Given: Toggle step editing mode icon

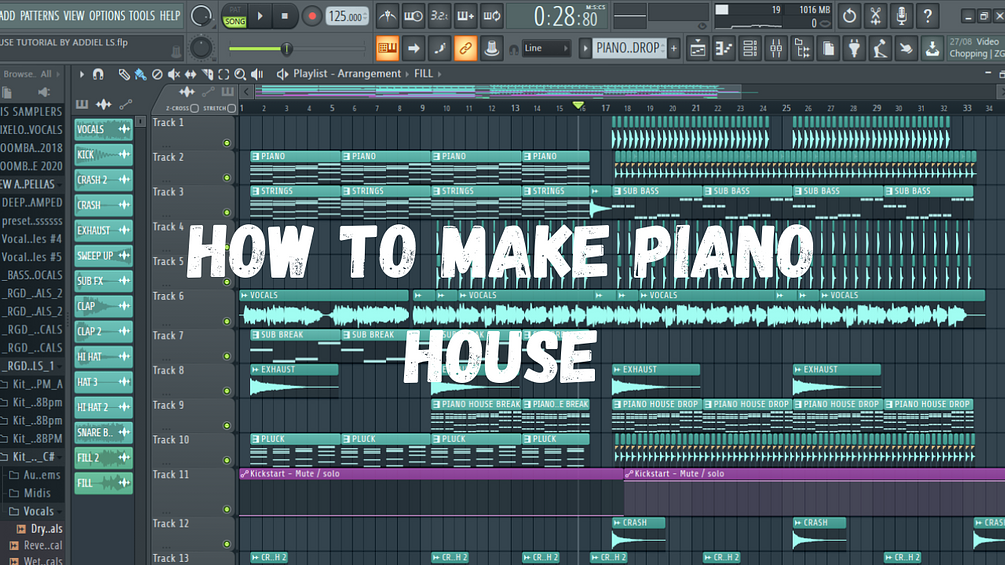Looking at the screenshot, I should pyautogui.click(x=440, y=48).
